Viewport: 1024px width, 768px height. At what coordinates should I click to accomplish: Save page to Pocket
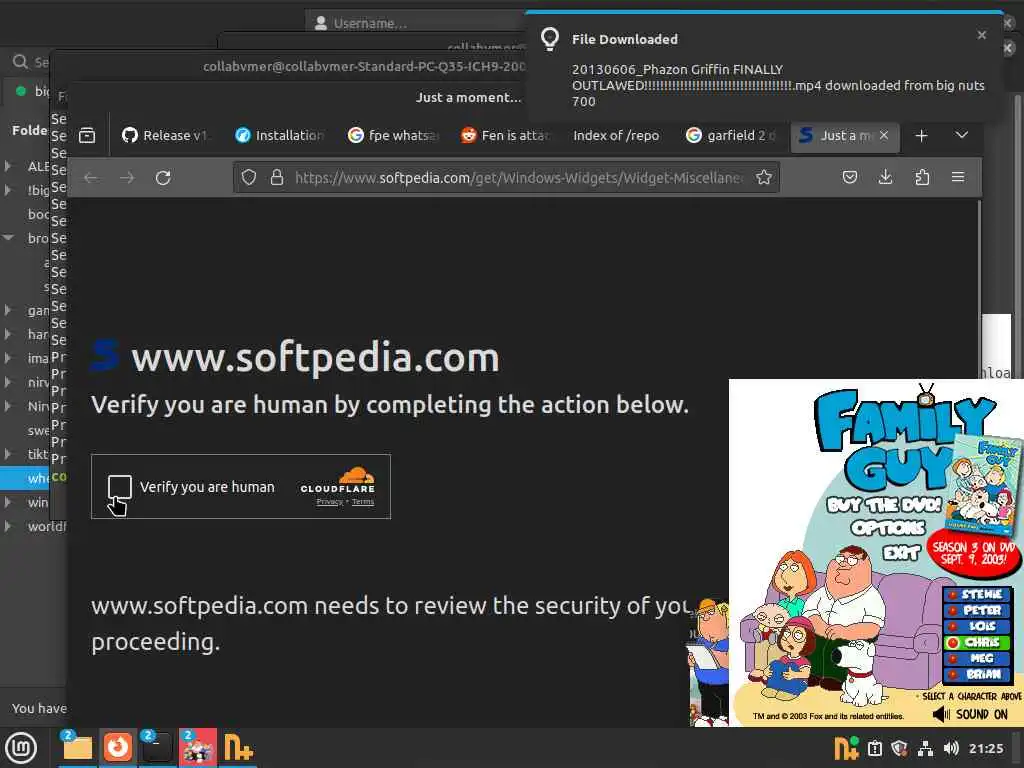[x=850, y=177]
